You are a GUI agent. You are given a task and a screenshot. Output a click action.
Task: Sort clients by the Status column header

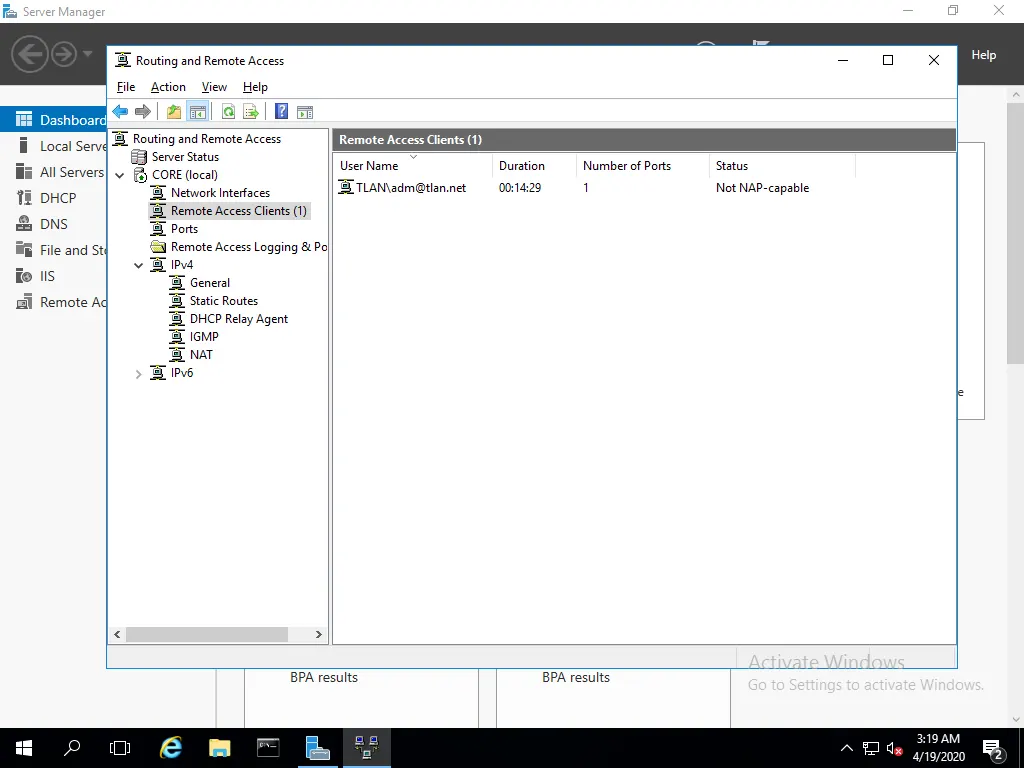[782, 166]
